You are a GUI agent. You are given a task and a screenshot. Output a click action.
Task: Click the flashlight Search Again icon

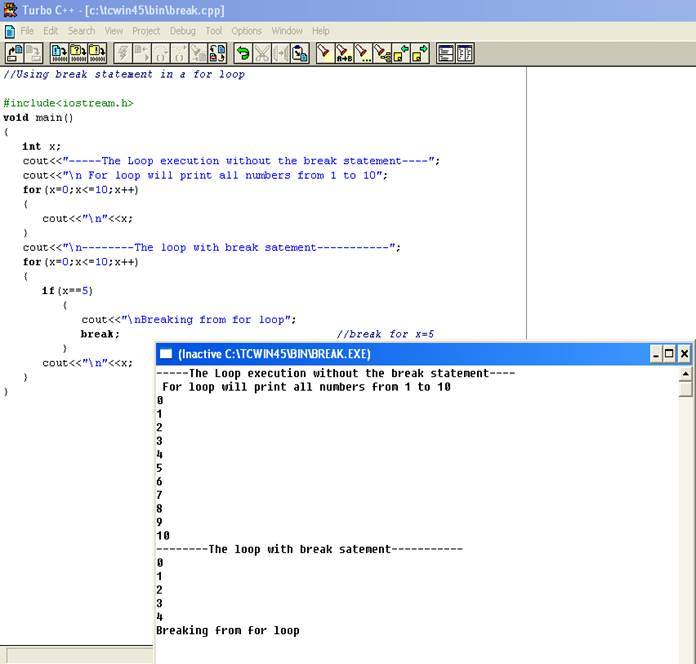[363, 53]
